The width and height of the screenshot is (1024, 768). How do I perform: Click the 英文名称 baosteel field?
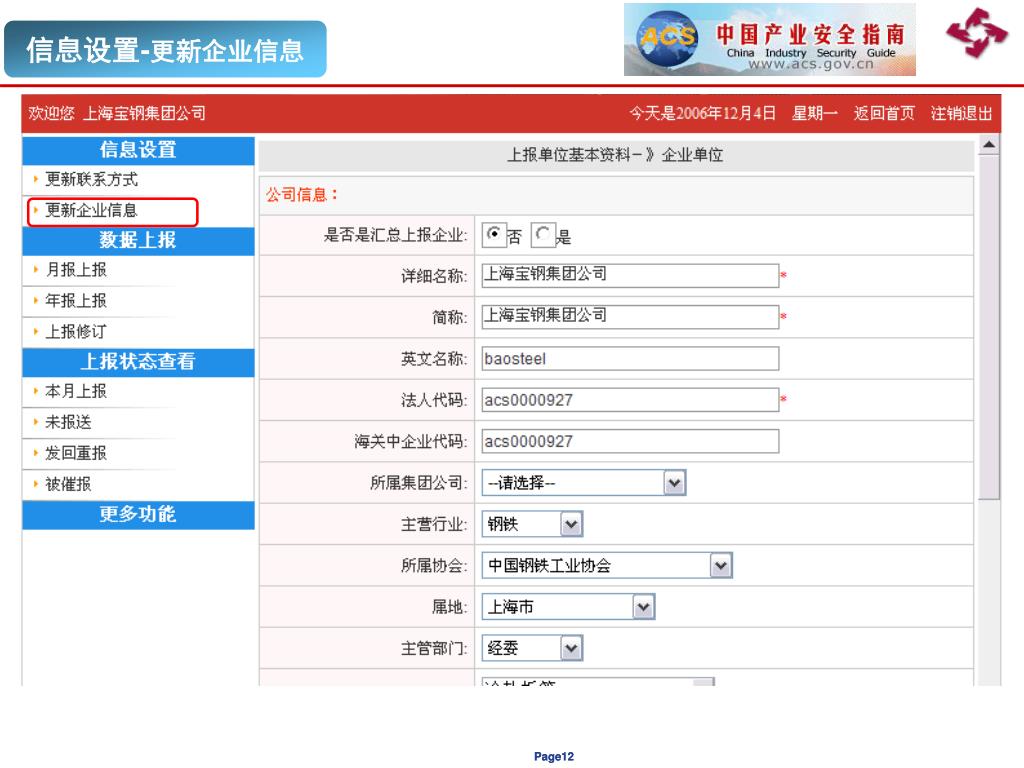[x=630, y=358]
